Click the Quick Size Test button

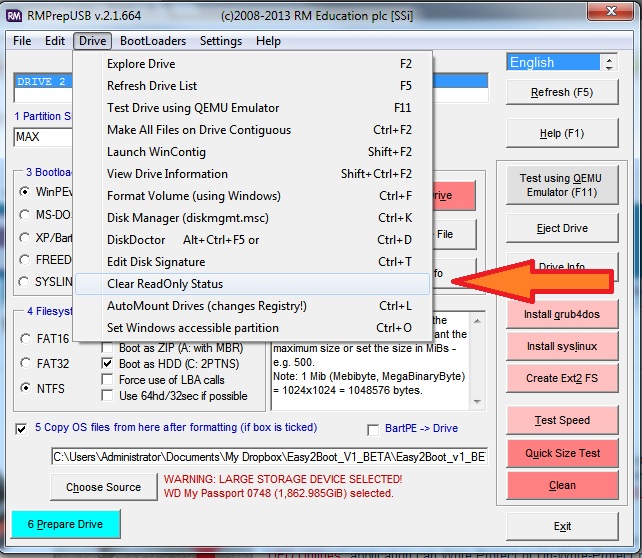point(562,453)
